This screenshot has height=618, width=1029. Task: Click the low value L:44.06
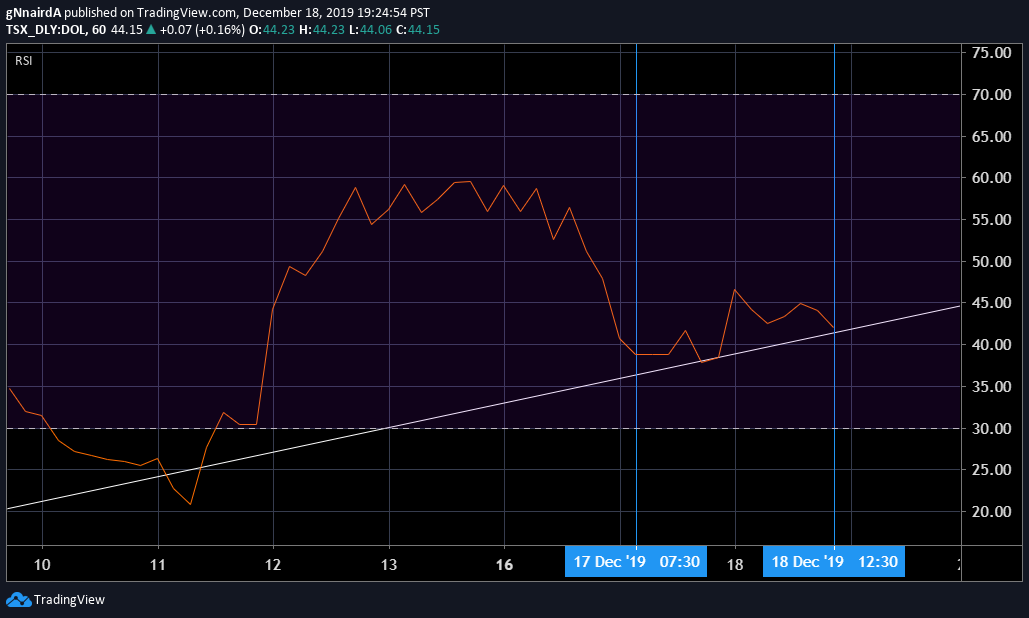pyautogui.click(x=370, y=30)
